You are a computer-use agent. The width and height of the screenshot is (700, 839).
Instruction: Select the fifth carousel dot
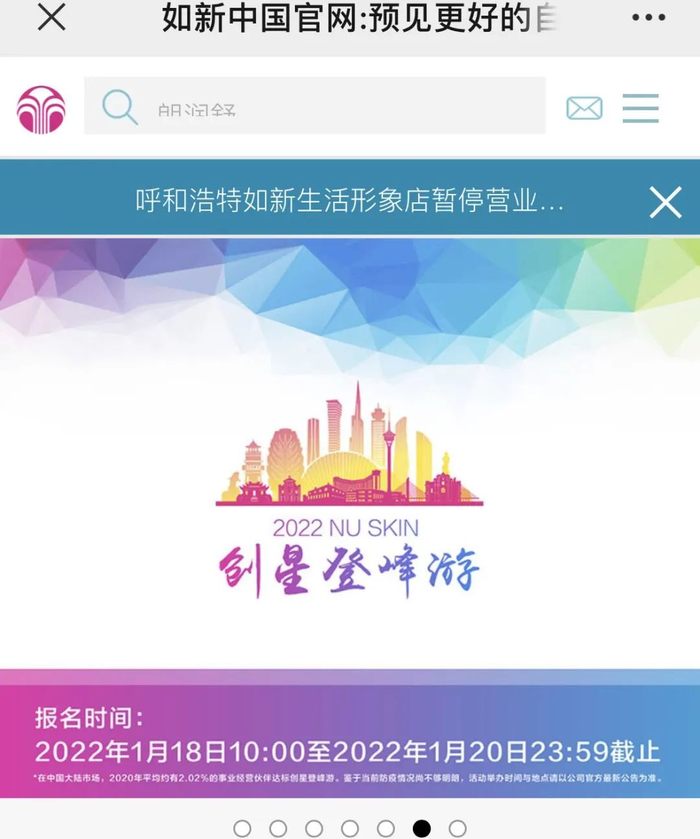pos(385,828)
